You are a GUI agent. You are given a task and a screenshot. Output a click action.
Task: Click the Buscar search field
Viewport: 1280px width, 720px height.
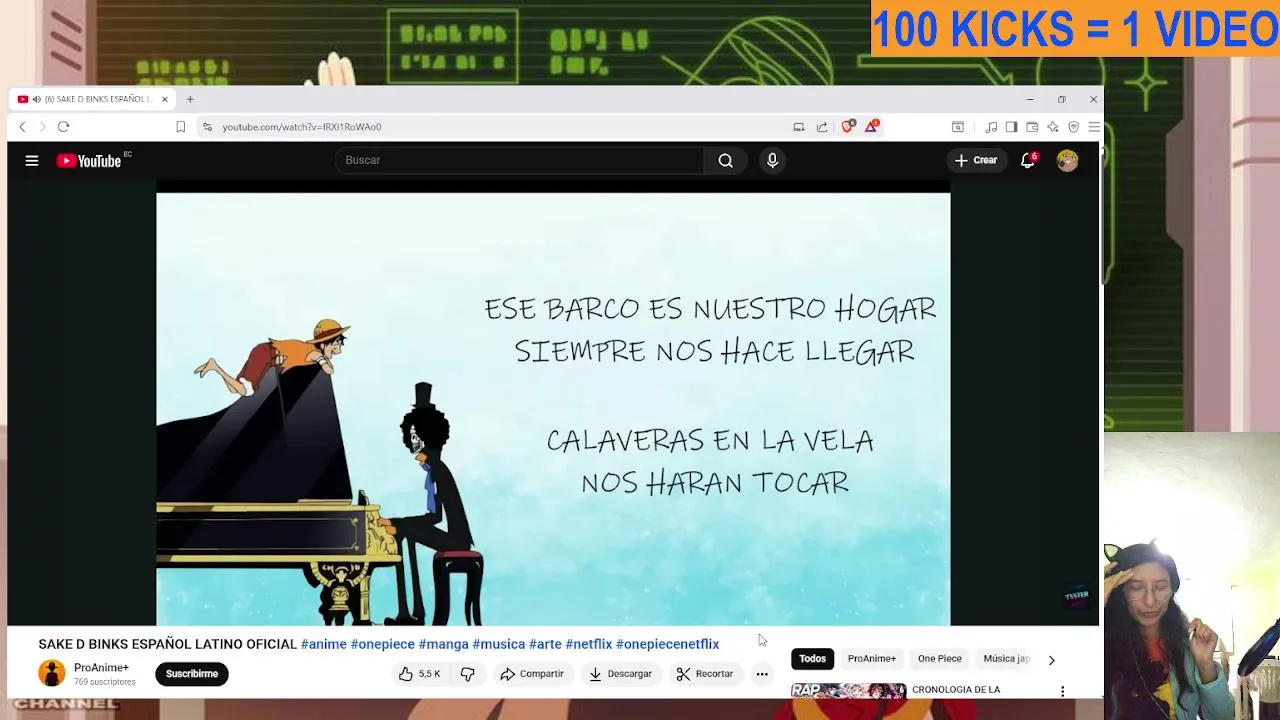tap(519, 160)
